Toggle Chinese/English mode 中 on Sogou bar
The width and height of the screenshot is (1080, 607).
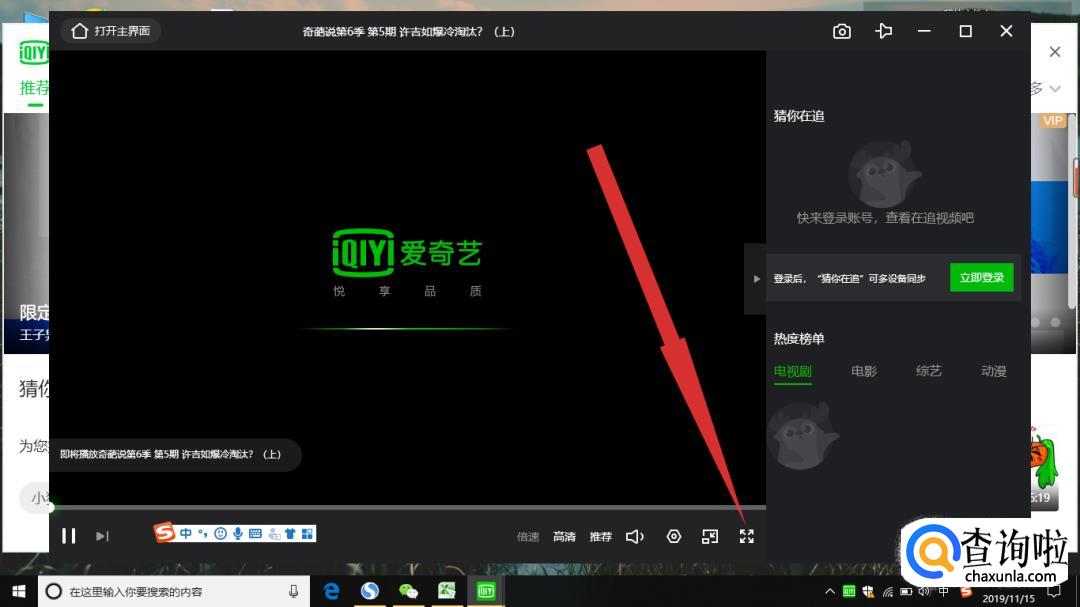186,533
